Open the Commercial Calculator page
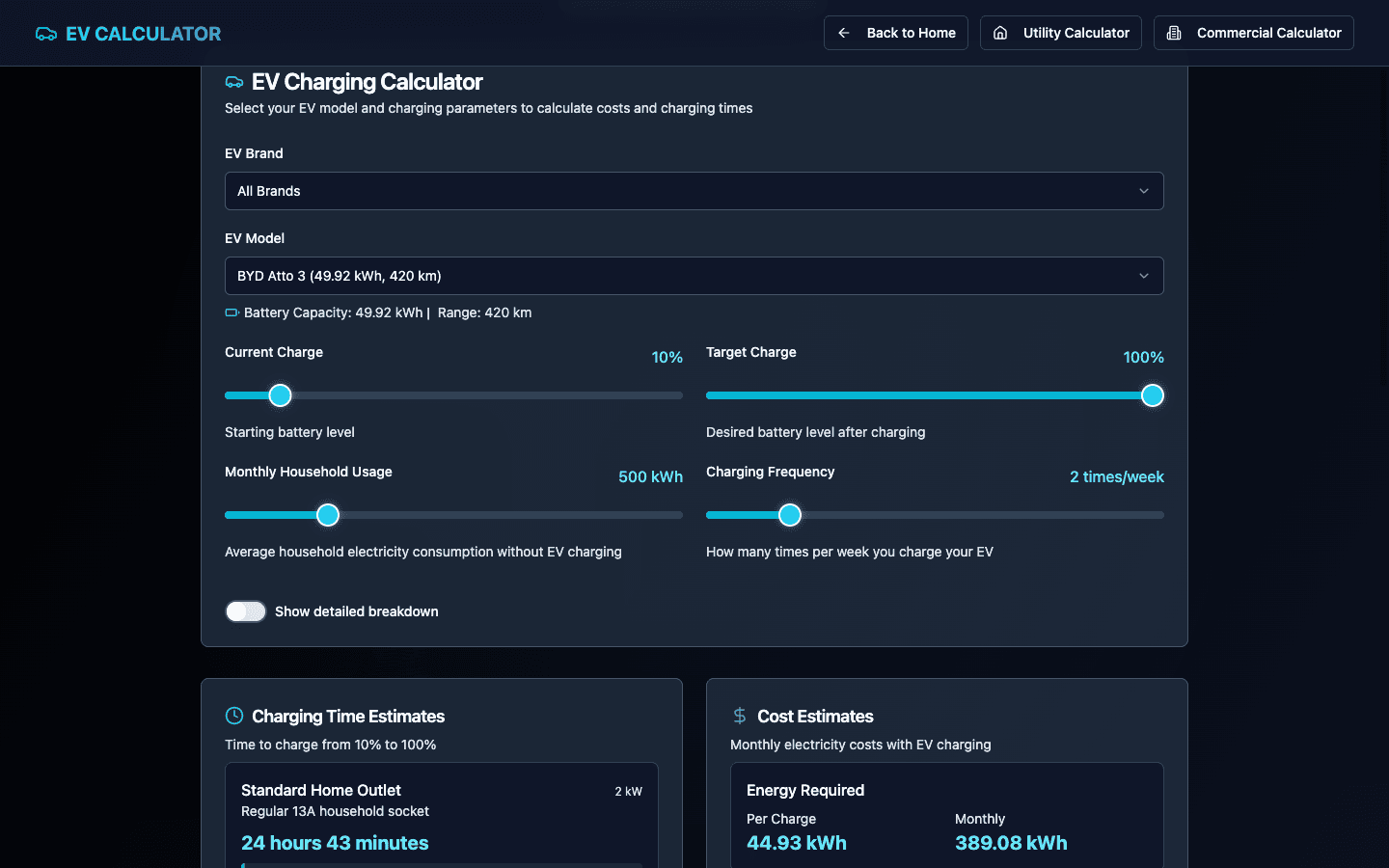This screenshot has width=1389, height=868. click(1254, 33)
